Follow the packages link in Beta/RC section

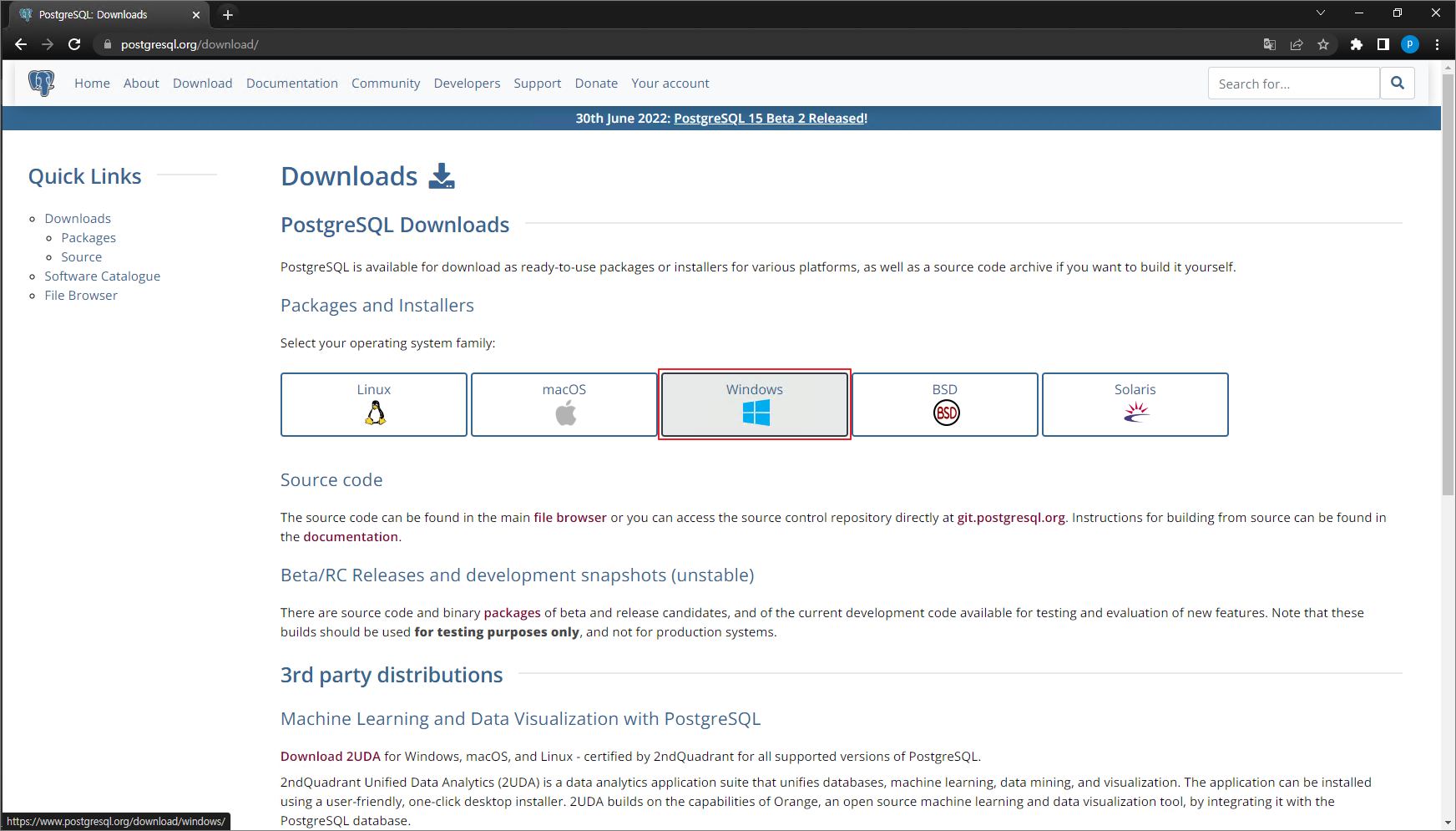(x=512, y=612)
